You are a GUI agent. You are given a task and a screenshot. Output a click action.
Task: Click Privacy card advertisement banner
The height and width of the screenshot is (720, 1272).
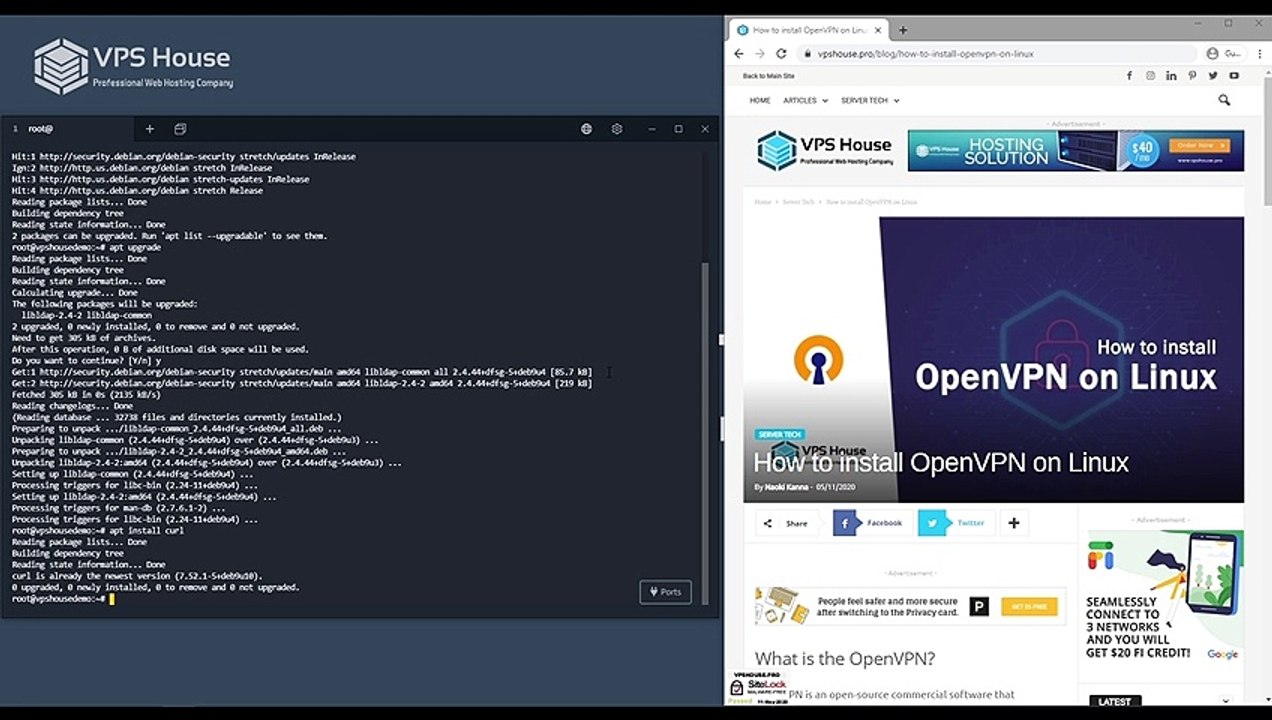pos(911,607)
